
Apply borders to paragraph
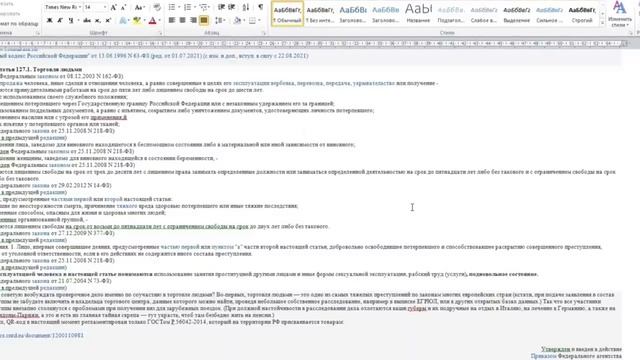click(252, 20)
